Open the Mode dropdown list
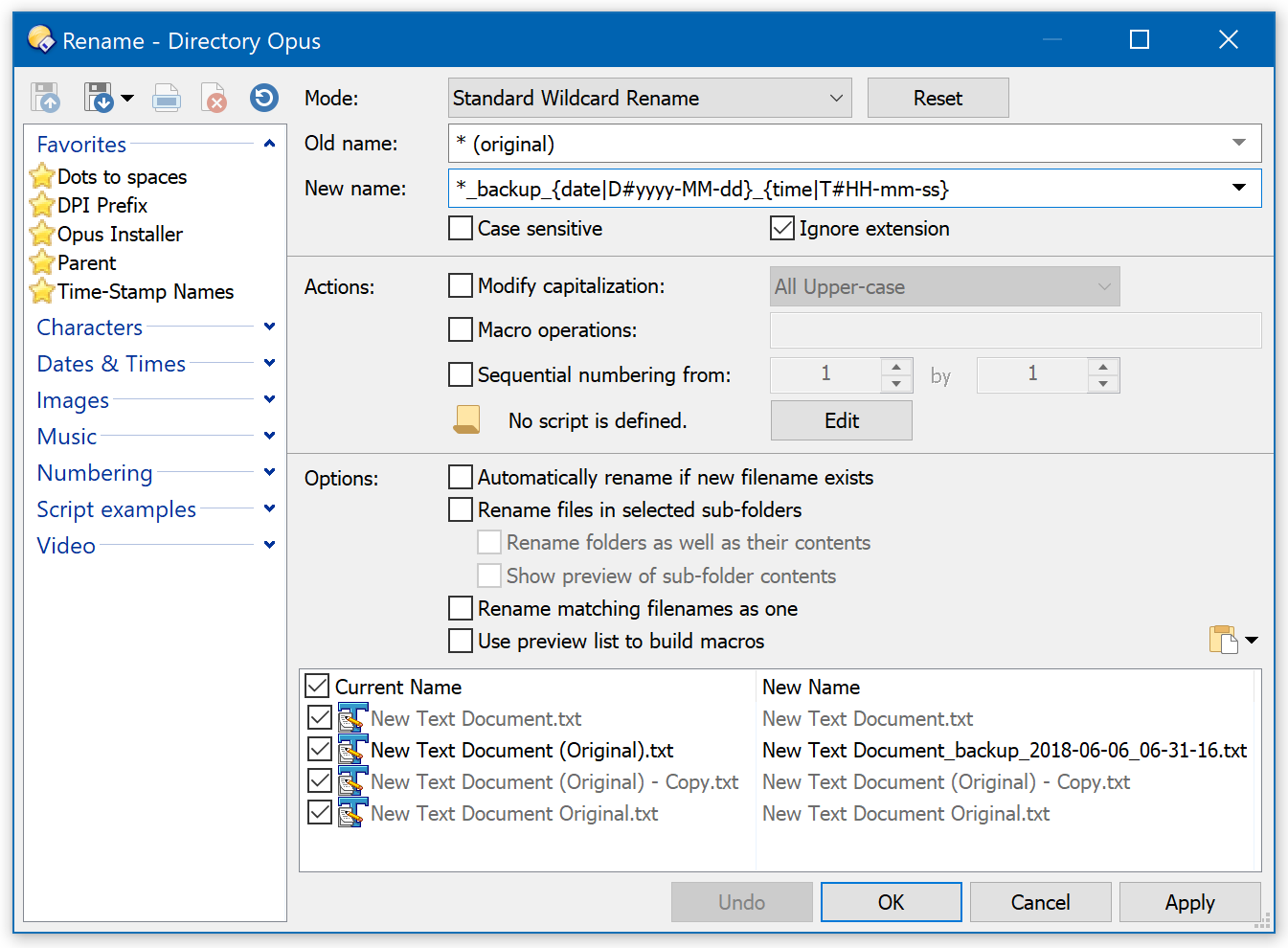Image resolution: width=1288 pixels, height=948 pixels. click(x=649, y=99)
